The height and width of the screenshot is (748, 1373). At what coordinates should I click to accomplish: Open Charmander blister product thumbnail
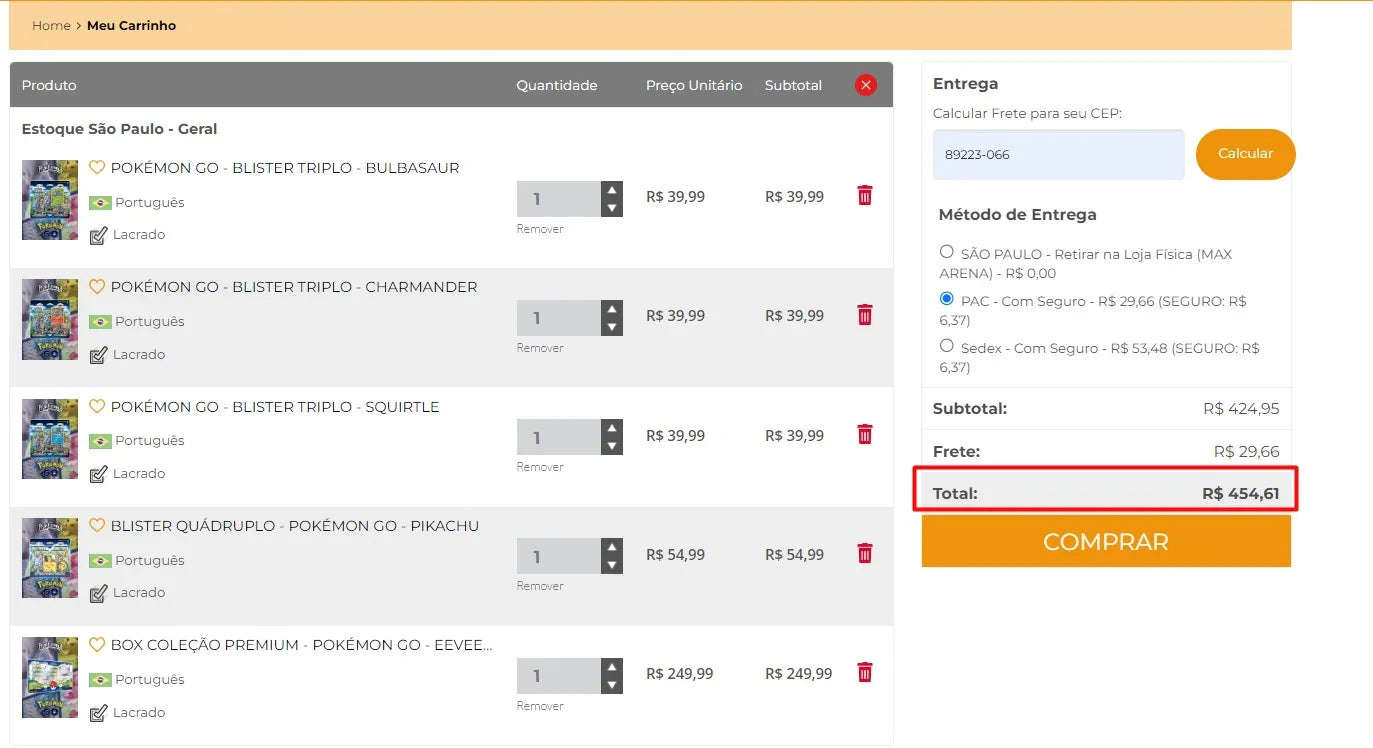click(50, 319)
